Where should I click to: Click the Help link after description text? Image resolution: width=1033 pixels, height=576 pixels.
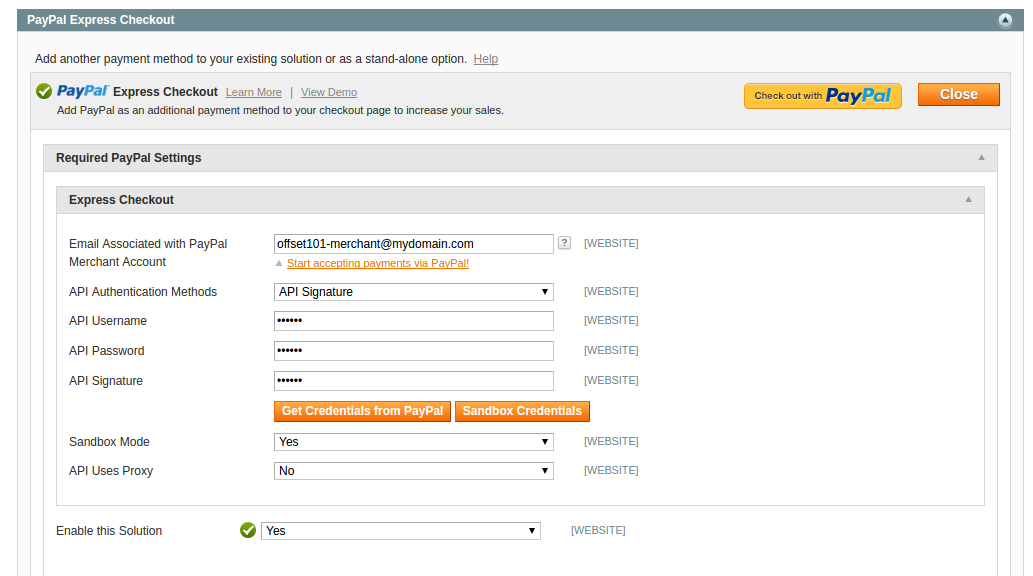point(486,59)
